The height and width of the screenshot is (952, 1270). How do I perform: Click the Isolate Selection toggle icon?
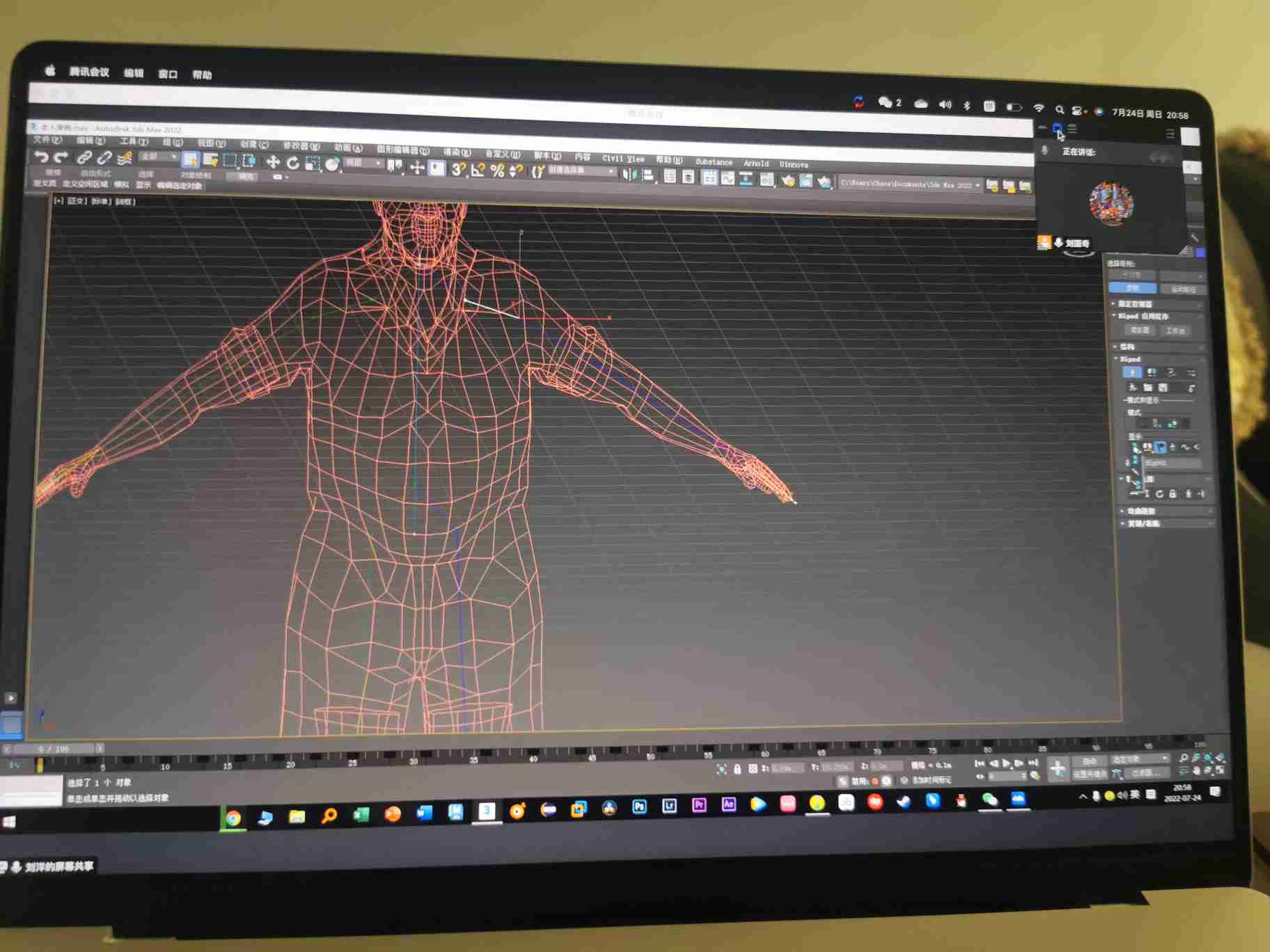pos(721,768)
